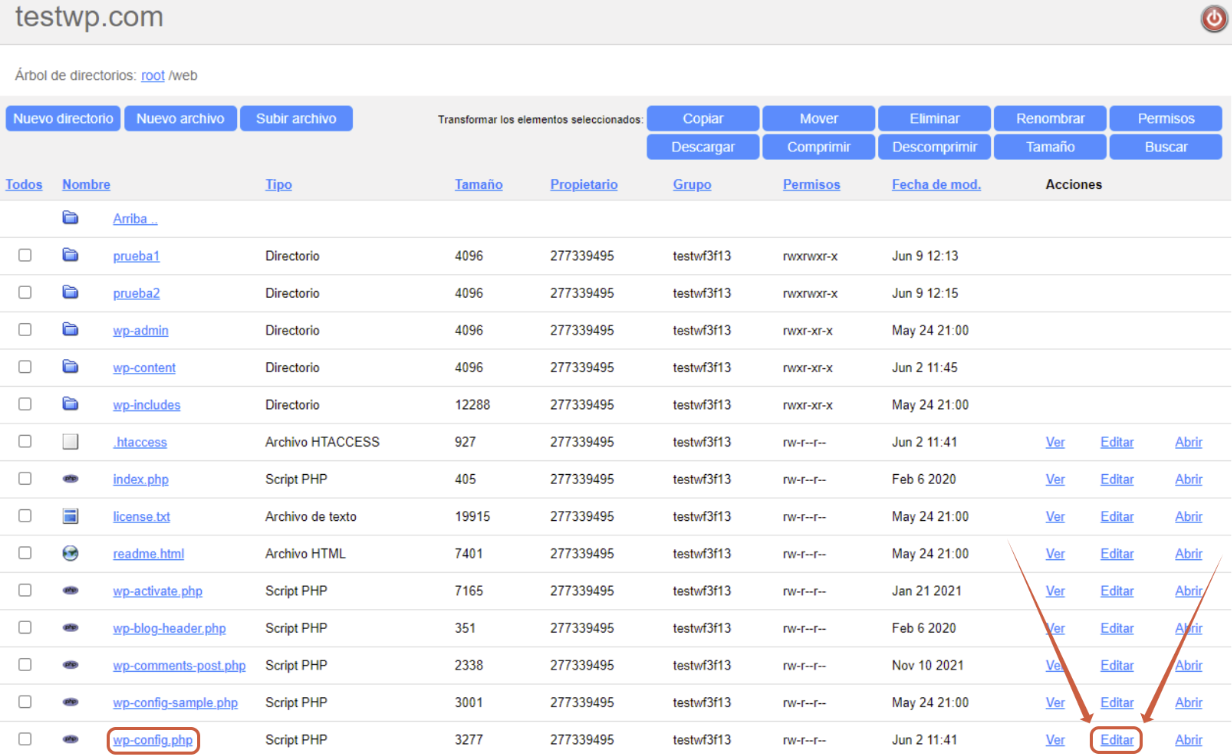Viewport: 1232px width, 756px height.
Task: Click the PHP icon for wp-comments-post.php
Action: coord(70,664)
